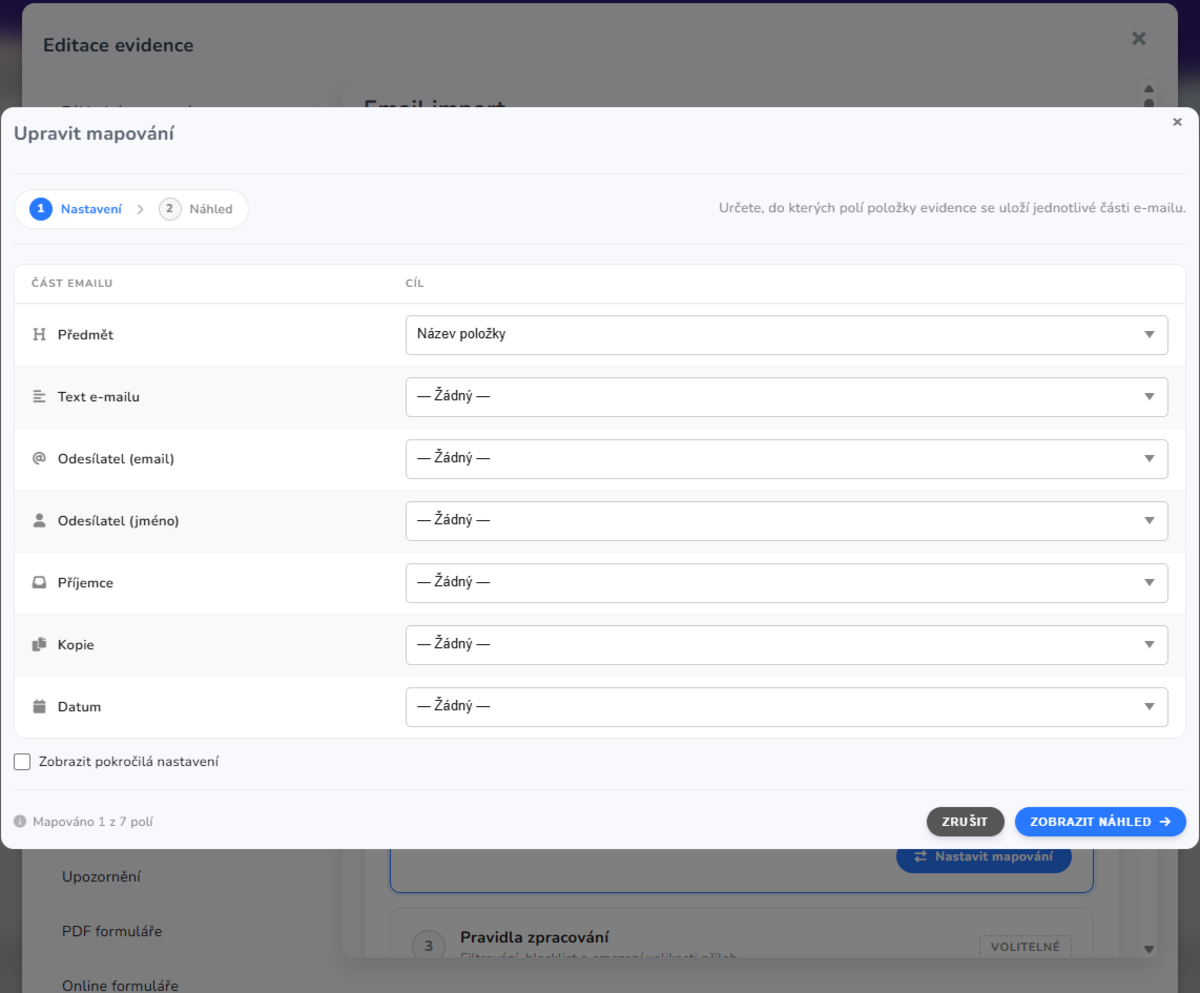Open the Kopie target dropdown
Image resolution: width=1200 pixels, height=993 pixels.
786,645
